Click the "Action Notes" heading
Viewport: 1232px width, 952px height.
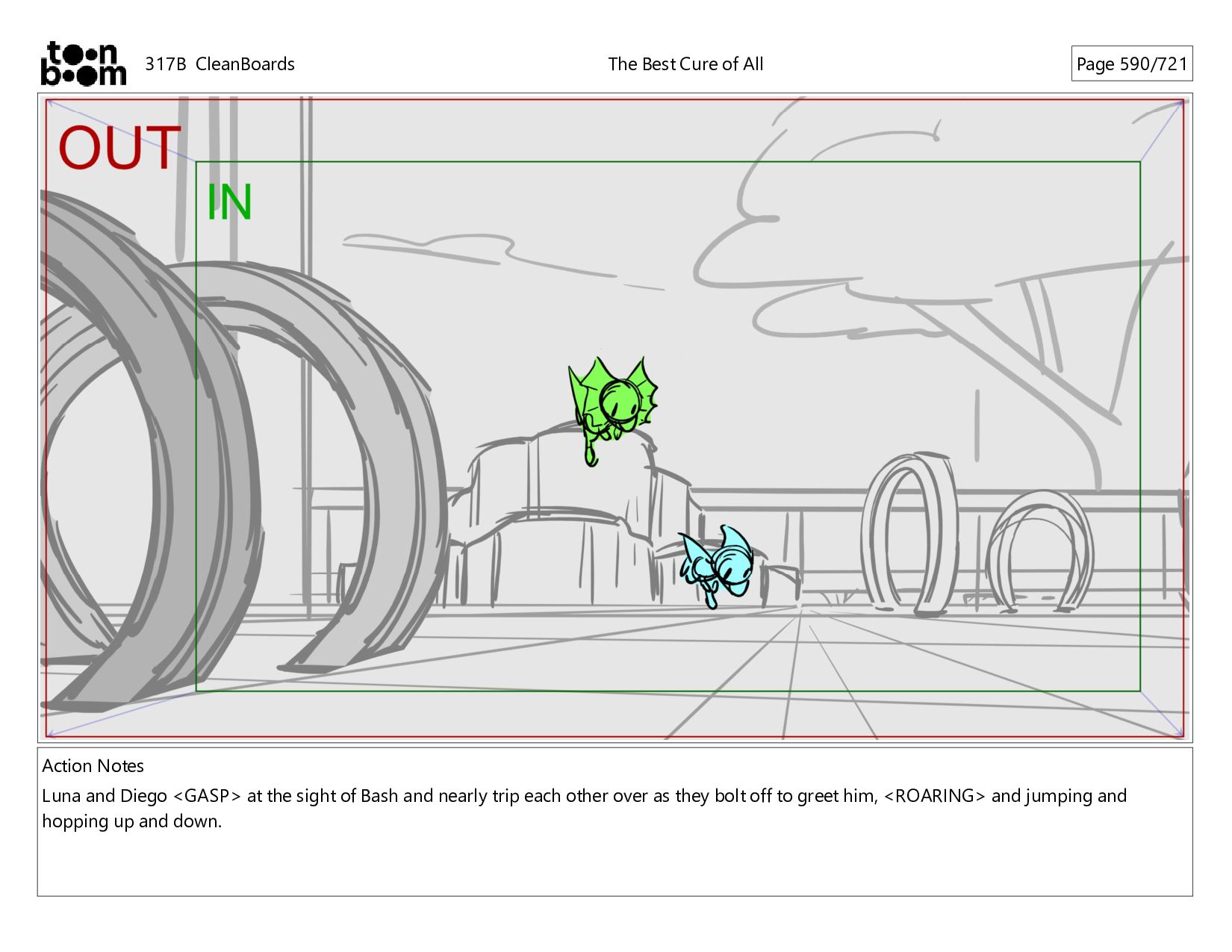pyautogui.click(x=93, y=766)
